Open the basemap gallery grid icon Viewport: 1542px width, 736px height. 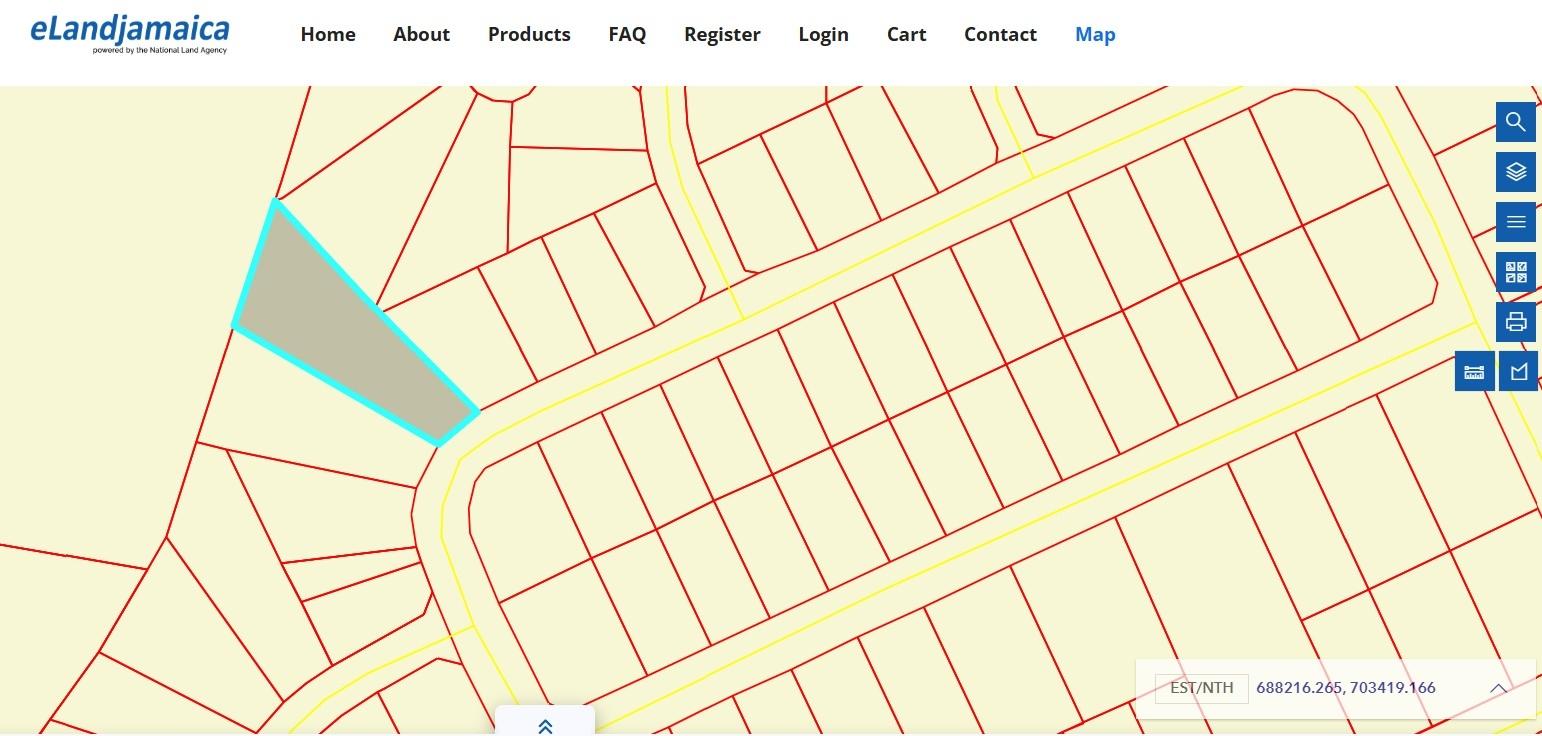tap(1515, 272)
